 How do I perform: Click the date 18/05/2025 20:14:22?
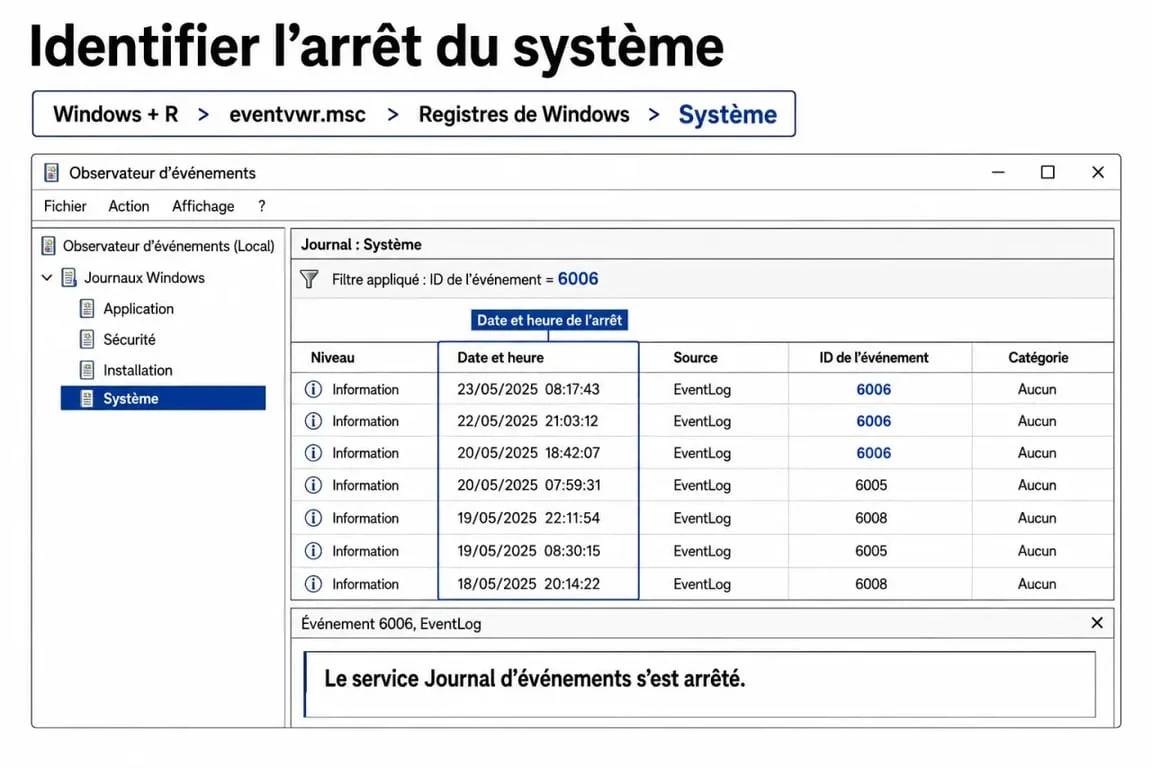[528, 584]
